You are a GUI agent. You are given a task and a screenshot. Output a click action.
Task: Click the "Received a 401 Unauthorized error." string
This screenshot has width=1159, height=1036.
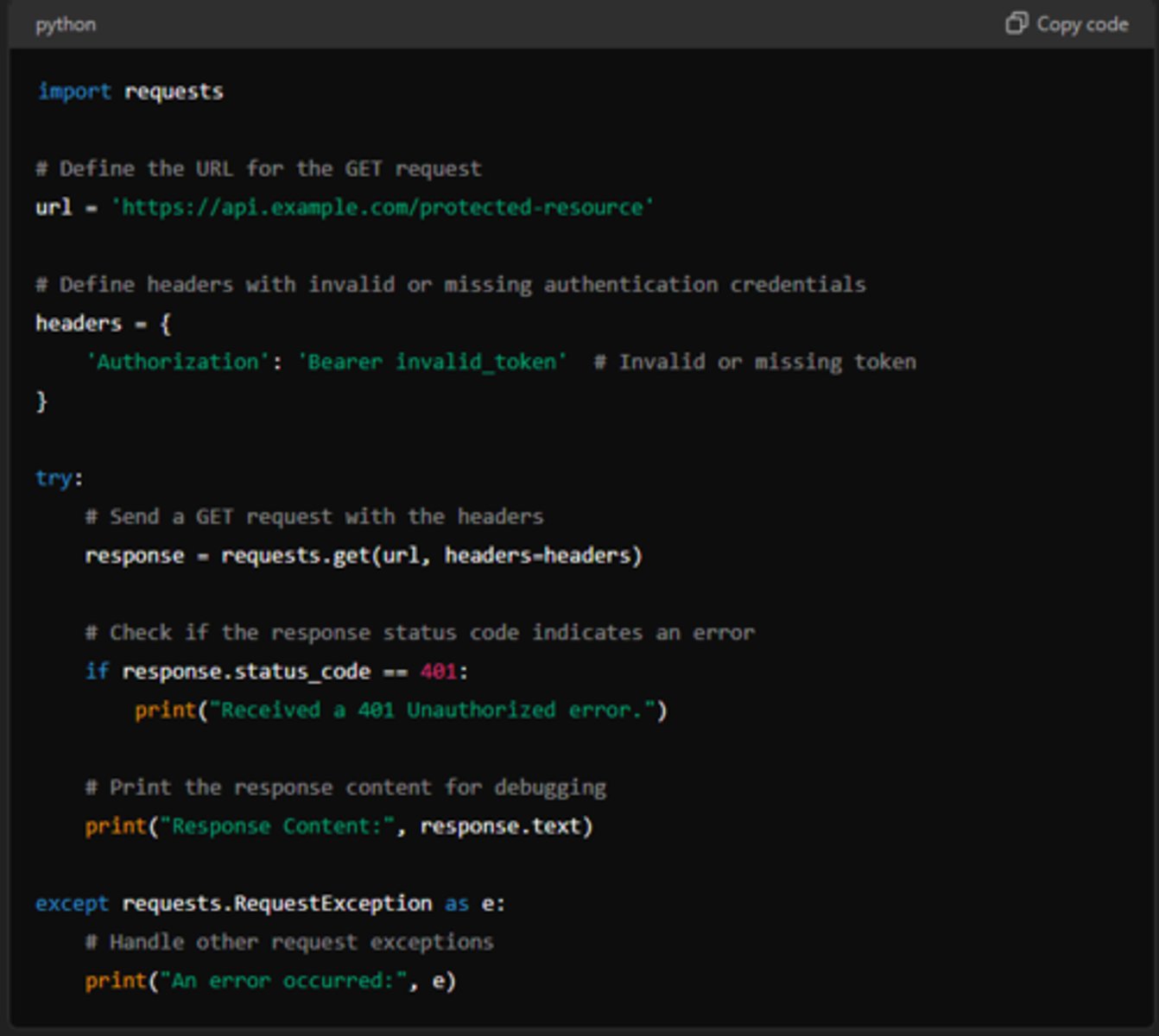432,711
